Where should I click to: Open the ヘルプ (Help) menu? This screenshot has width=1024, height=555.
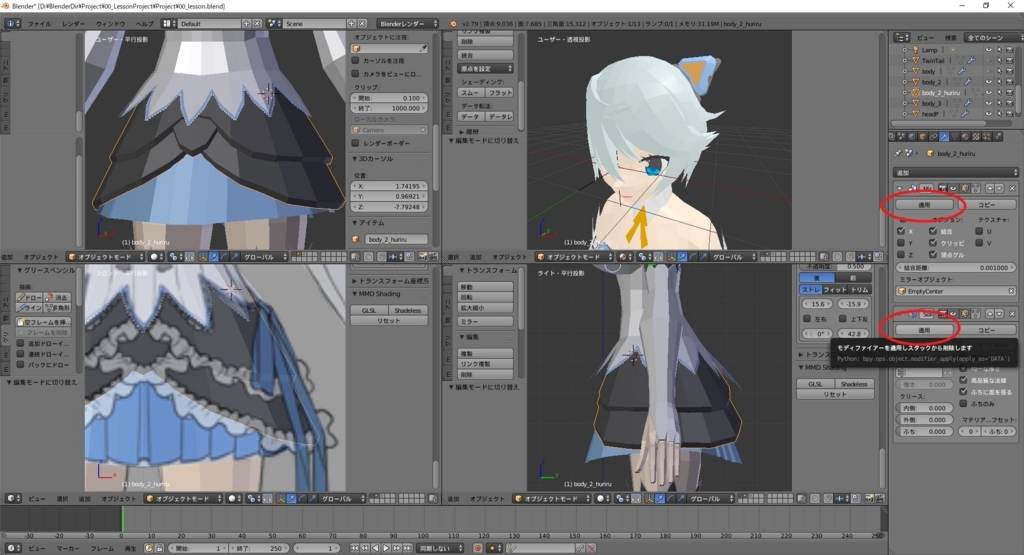point(144,24)
